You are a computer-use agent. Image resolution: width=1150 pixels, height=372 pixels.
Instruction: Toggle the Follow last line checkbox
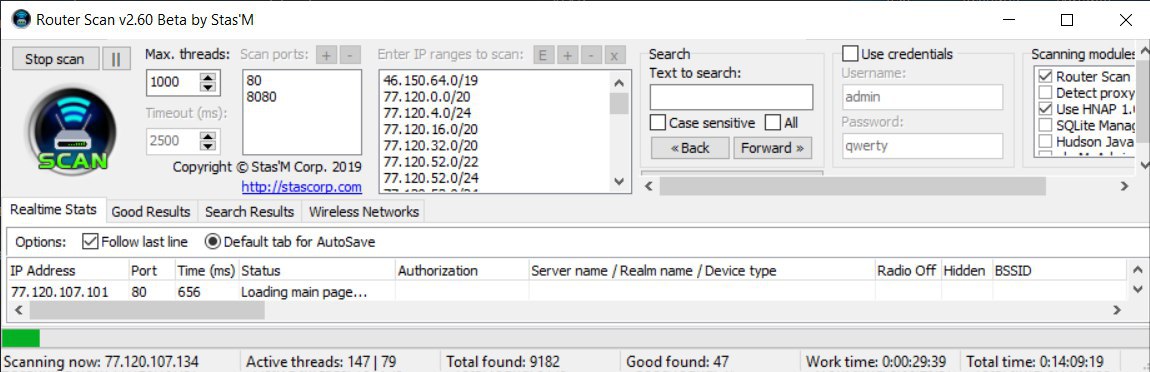pos(90,241)
